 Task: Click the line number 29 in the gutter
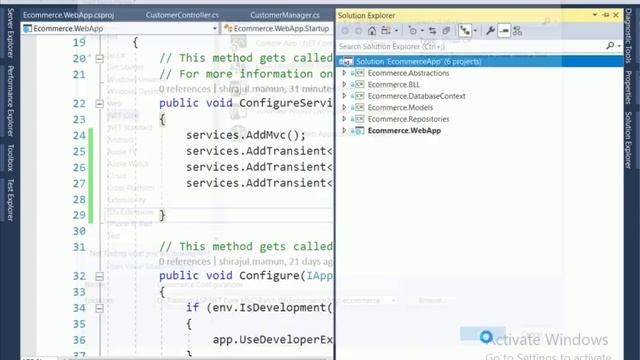pos(79,215)
